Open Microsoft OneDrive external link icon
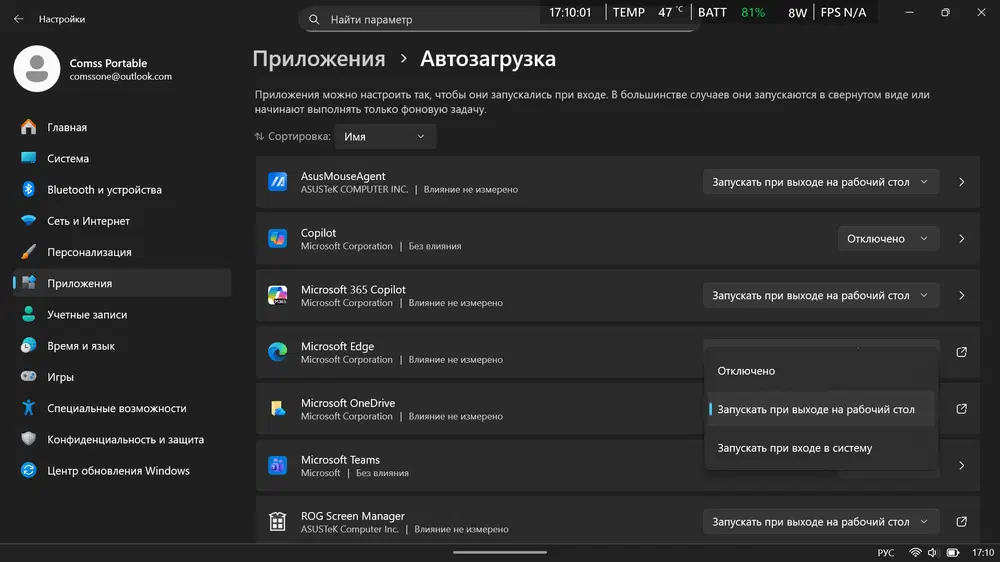Screen dimensions: 1000x562 pos(961,409)
